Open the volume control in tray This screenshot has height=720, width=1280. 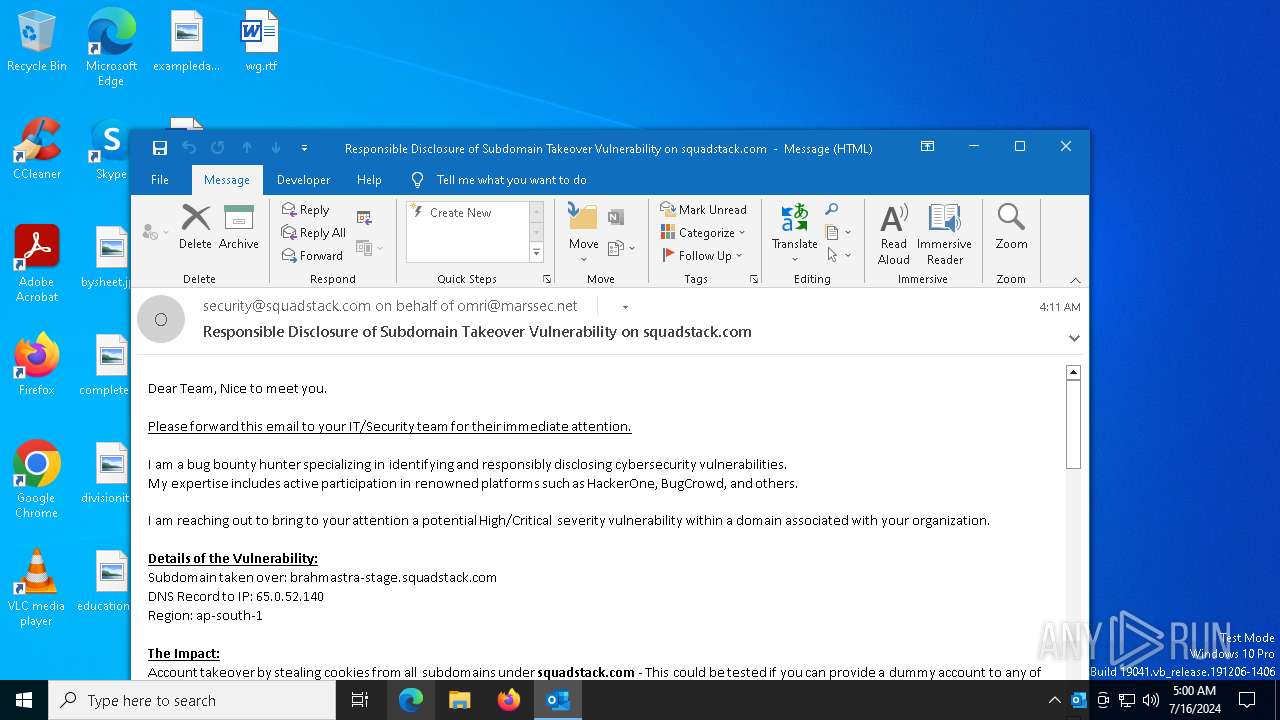click(x=1151, y=700)
